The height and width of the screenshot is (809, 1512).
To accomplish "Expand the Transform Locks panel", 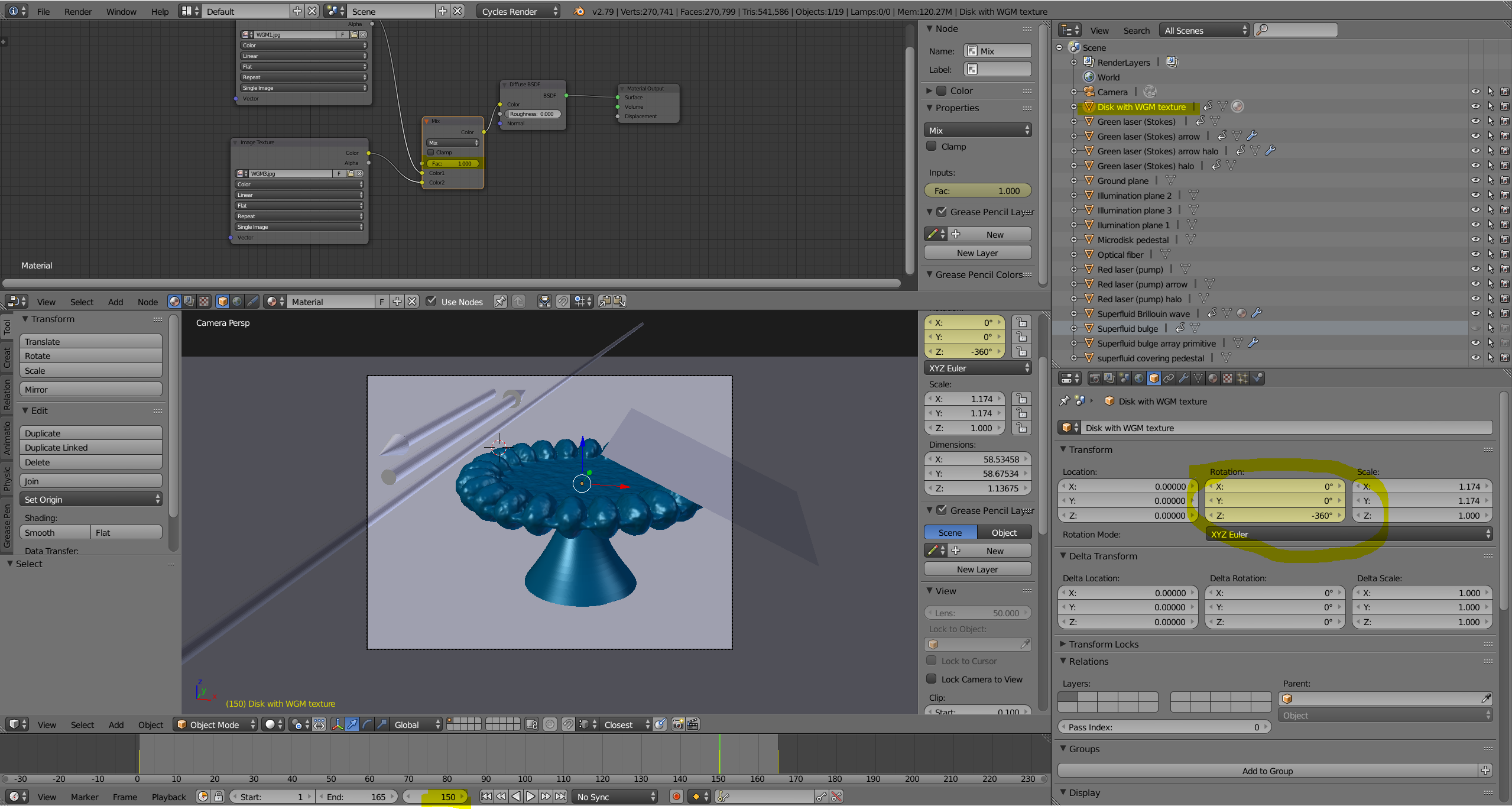I will click(1103, 644).
